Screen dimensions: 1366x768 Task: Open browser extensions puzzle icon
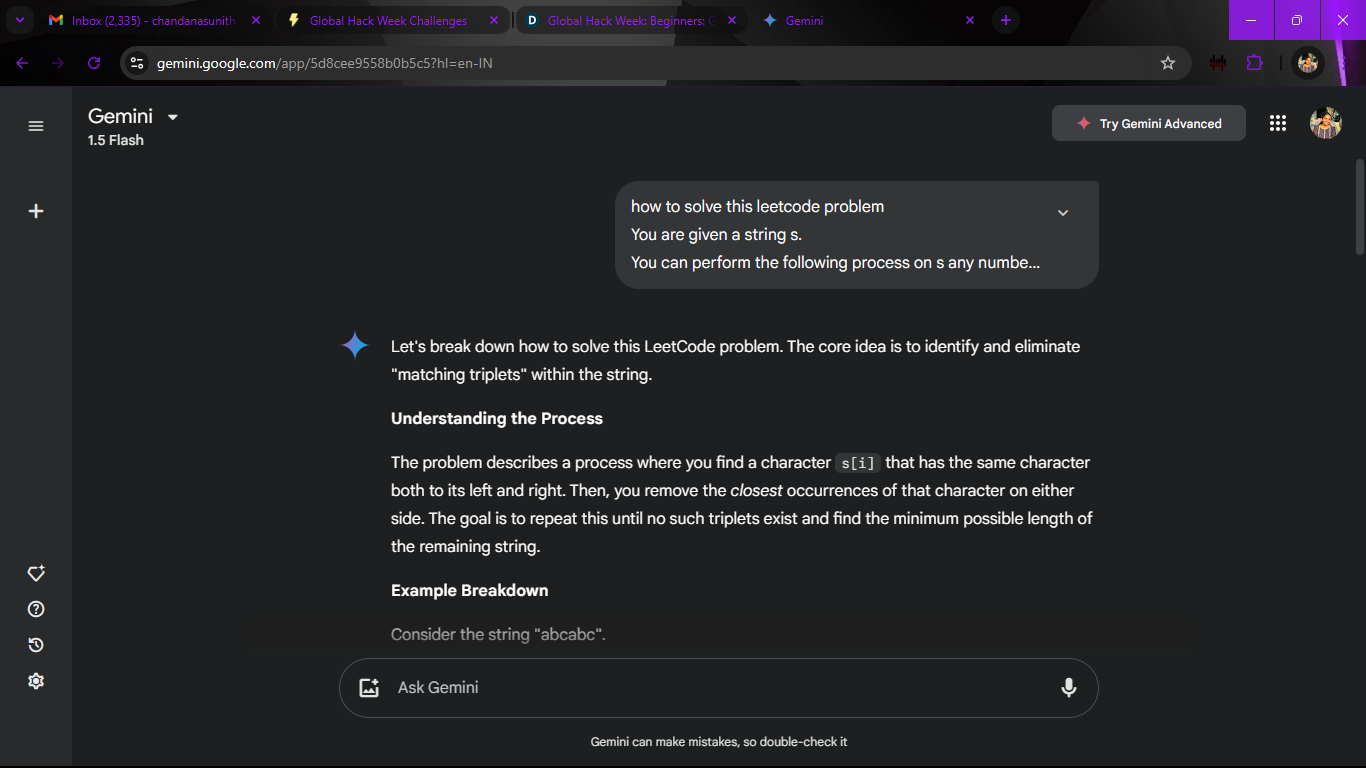pyautogui.click(x=1254, y=63)
